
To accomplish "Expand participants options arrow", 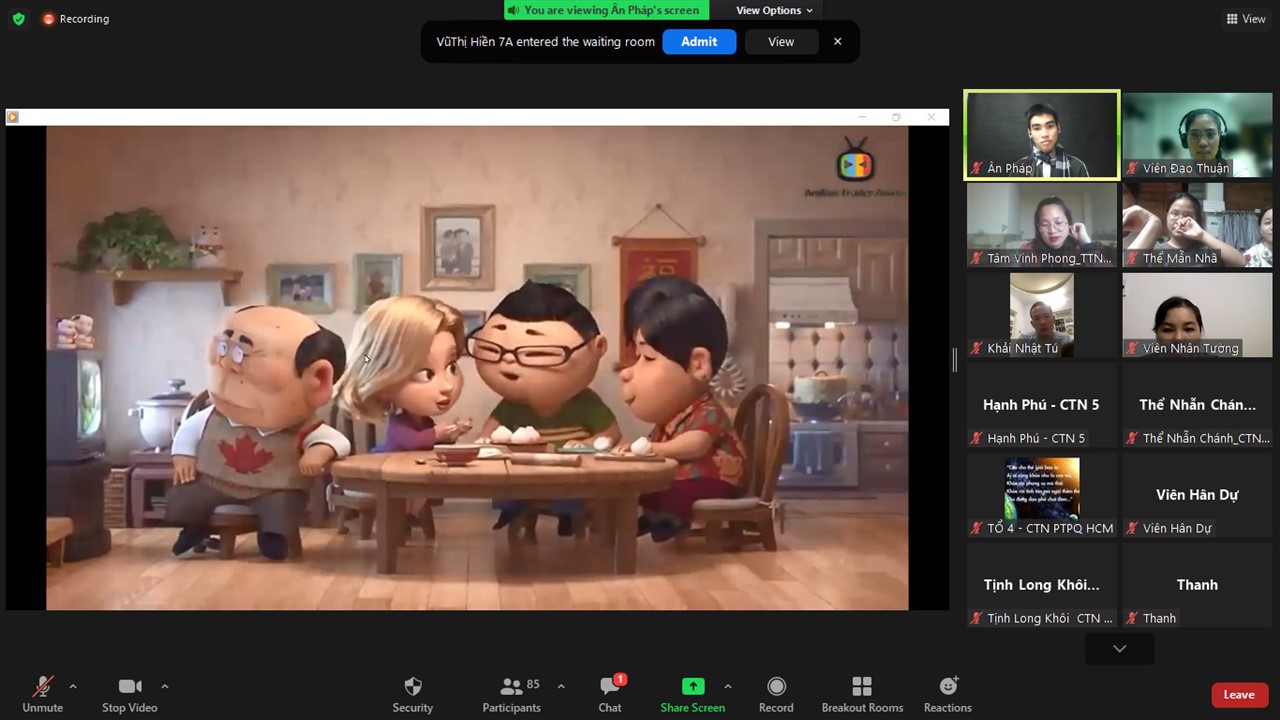I will pyautogui.click(x=560, y=686).
